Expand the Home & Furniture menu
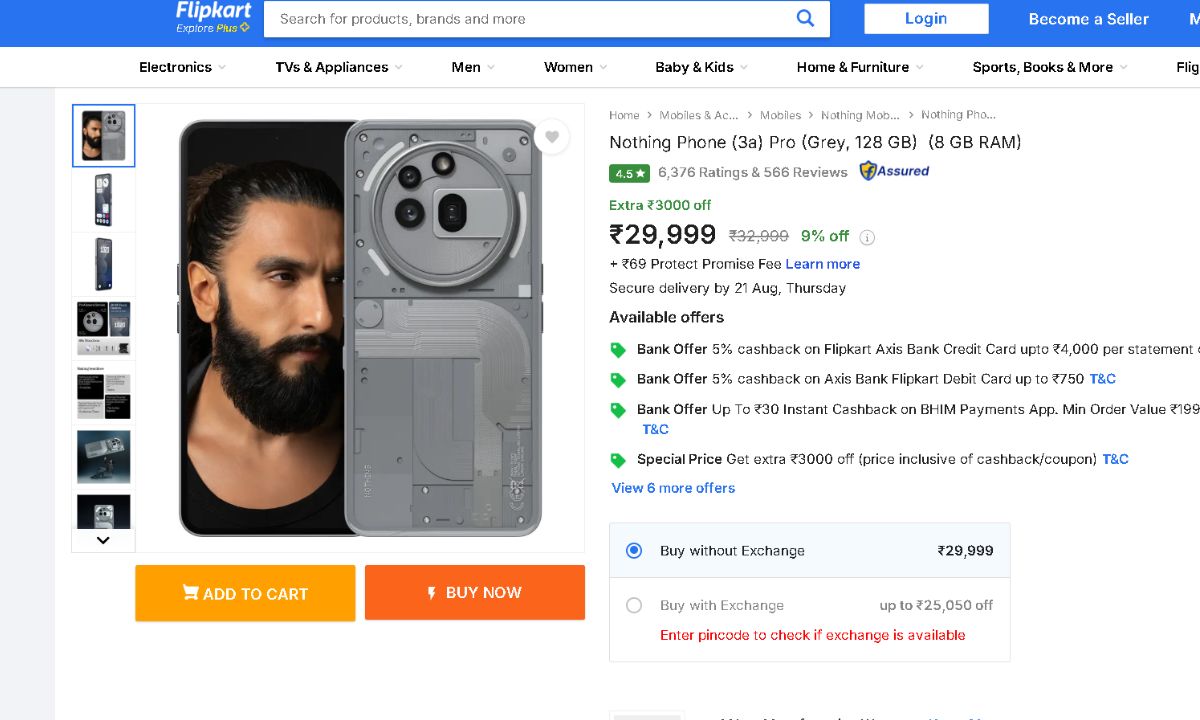The height and width of the screenshot is (720, 1200). coord(859,67)
